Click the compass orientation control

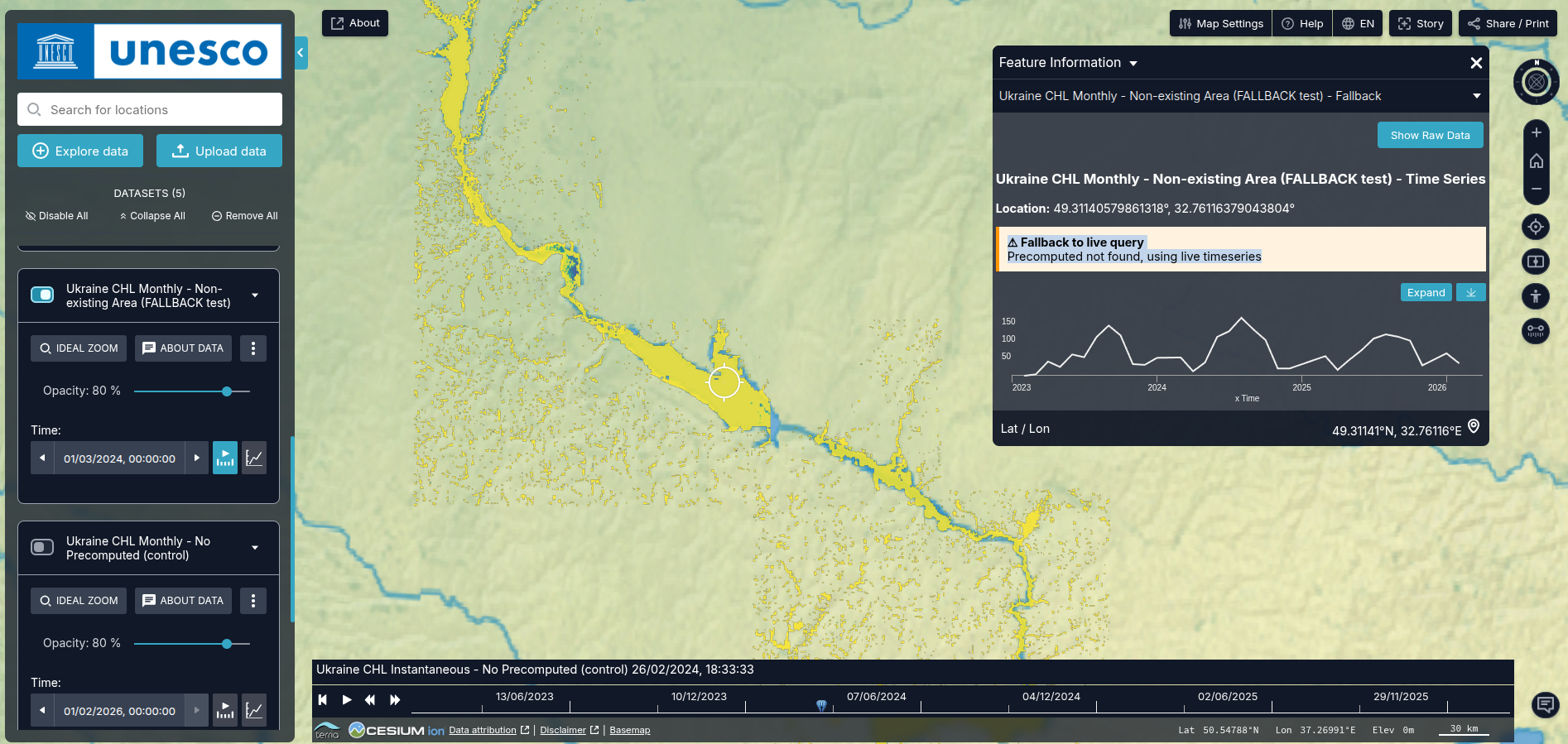[x=1536, y=82]
